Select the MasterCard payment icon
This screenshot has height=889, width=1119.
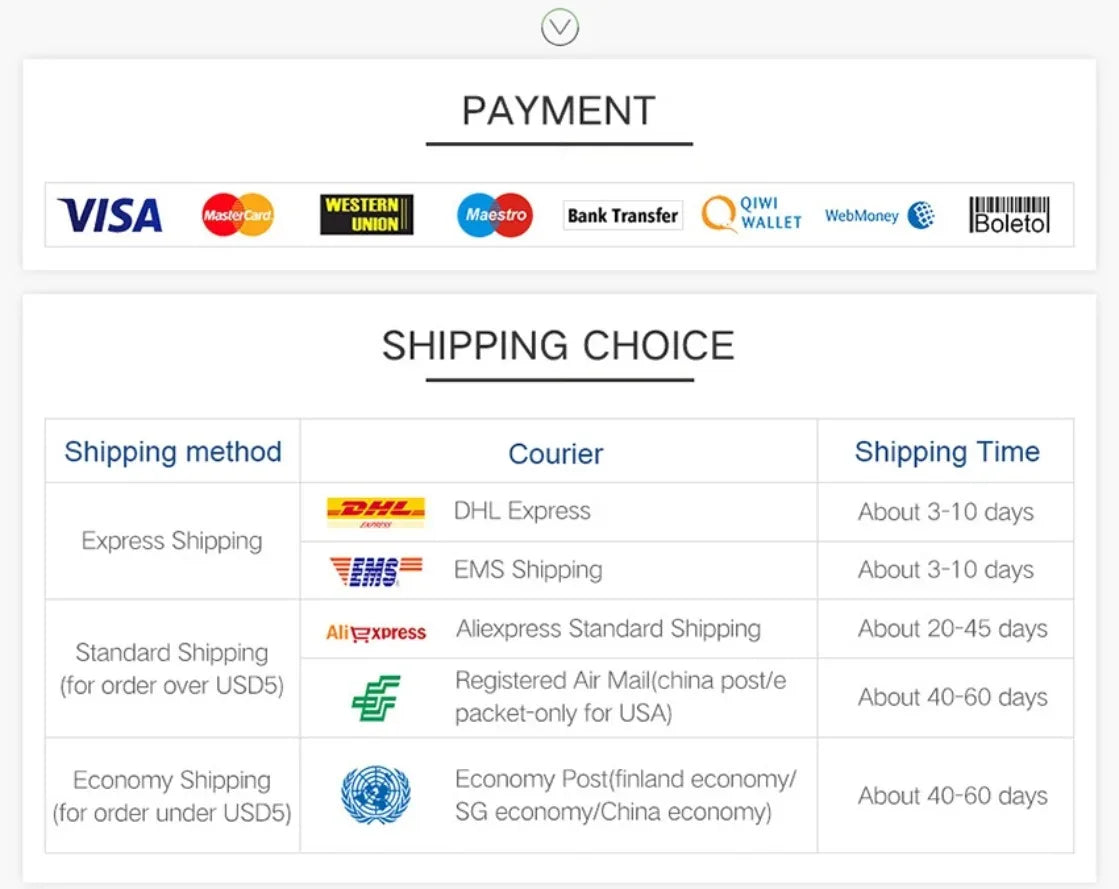point(238,215)
